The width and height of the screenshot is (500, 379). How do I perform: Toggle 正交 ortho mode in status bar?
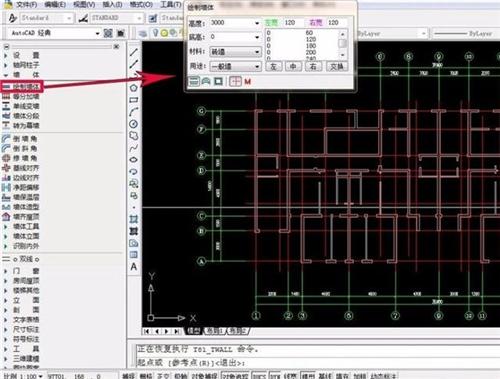pos(163,376)
